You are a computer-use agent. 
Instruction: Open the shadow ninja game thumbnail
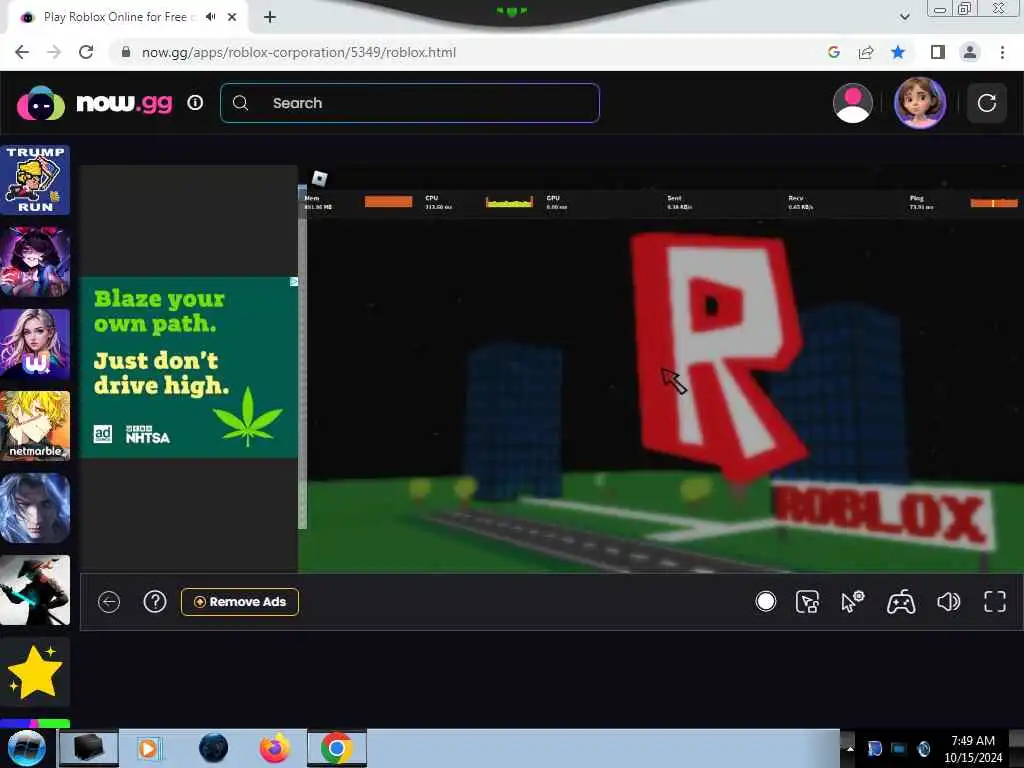coord(35,591)
